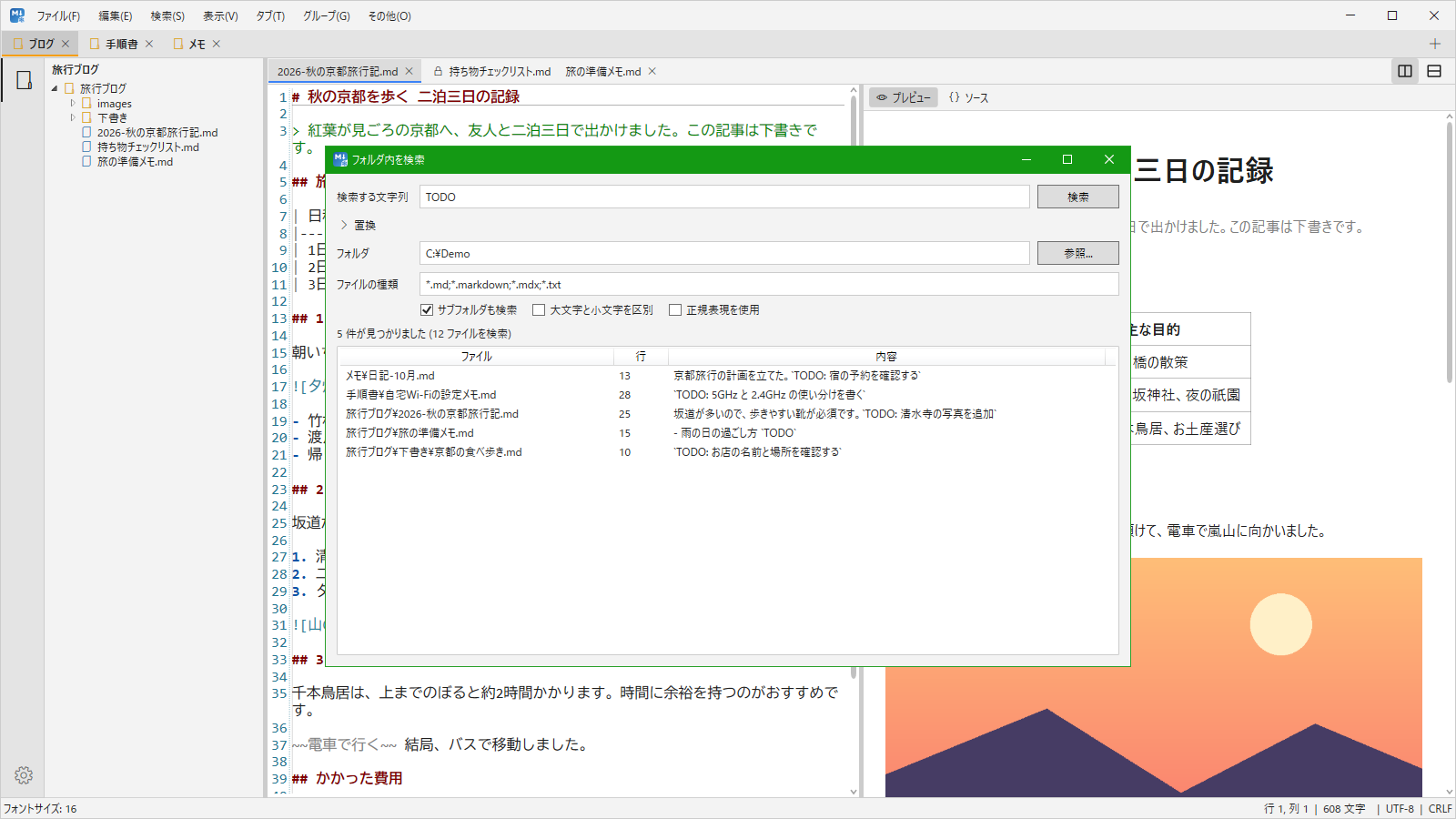Screen dimensions: 1456x819
Task: Open the 検索(S) menu
Action: 167,16
